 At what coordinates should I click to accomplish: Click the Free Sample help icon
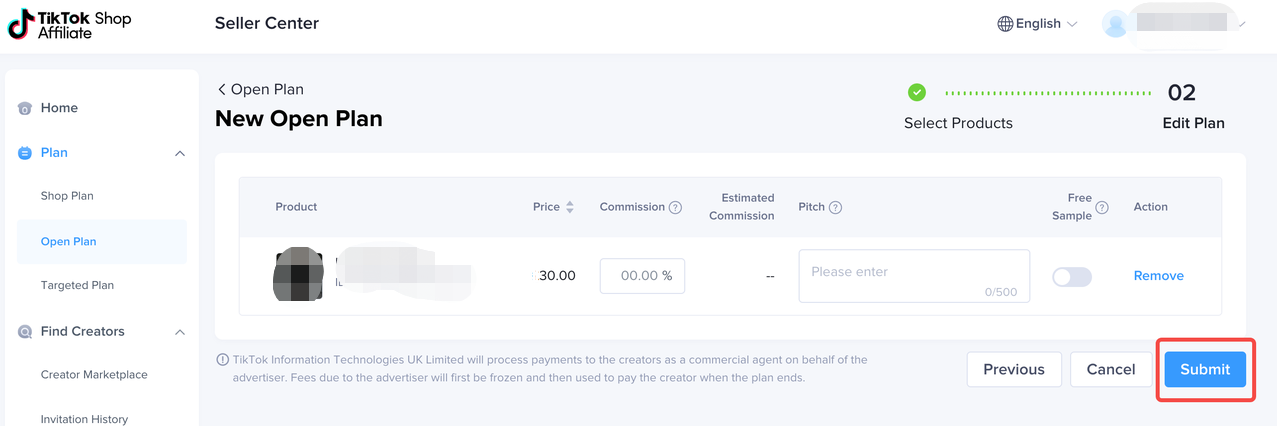1102,208
